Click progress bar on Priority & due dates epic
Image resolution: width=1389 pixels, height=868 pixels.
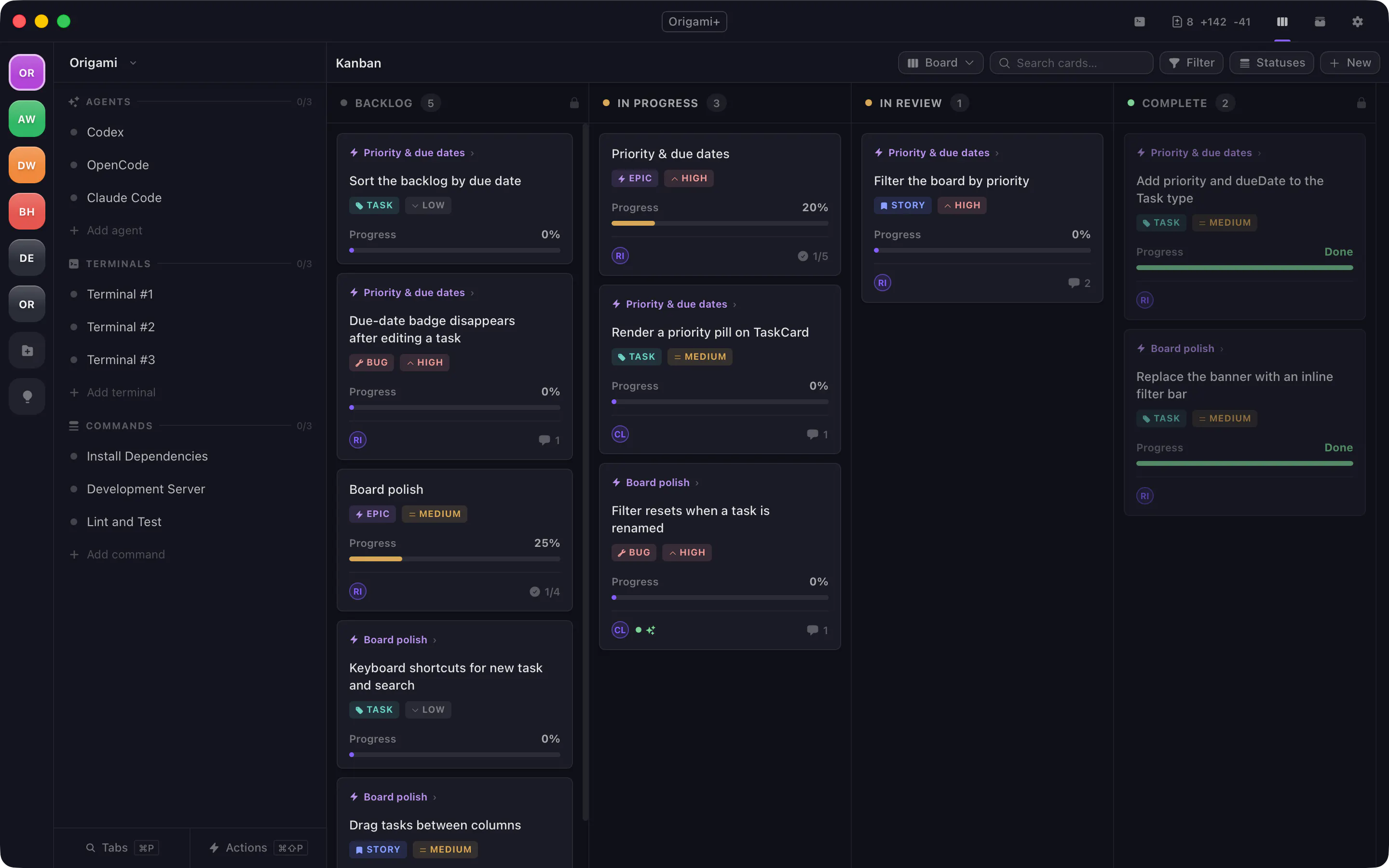[720, 223]
